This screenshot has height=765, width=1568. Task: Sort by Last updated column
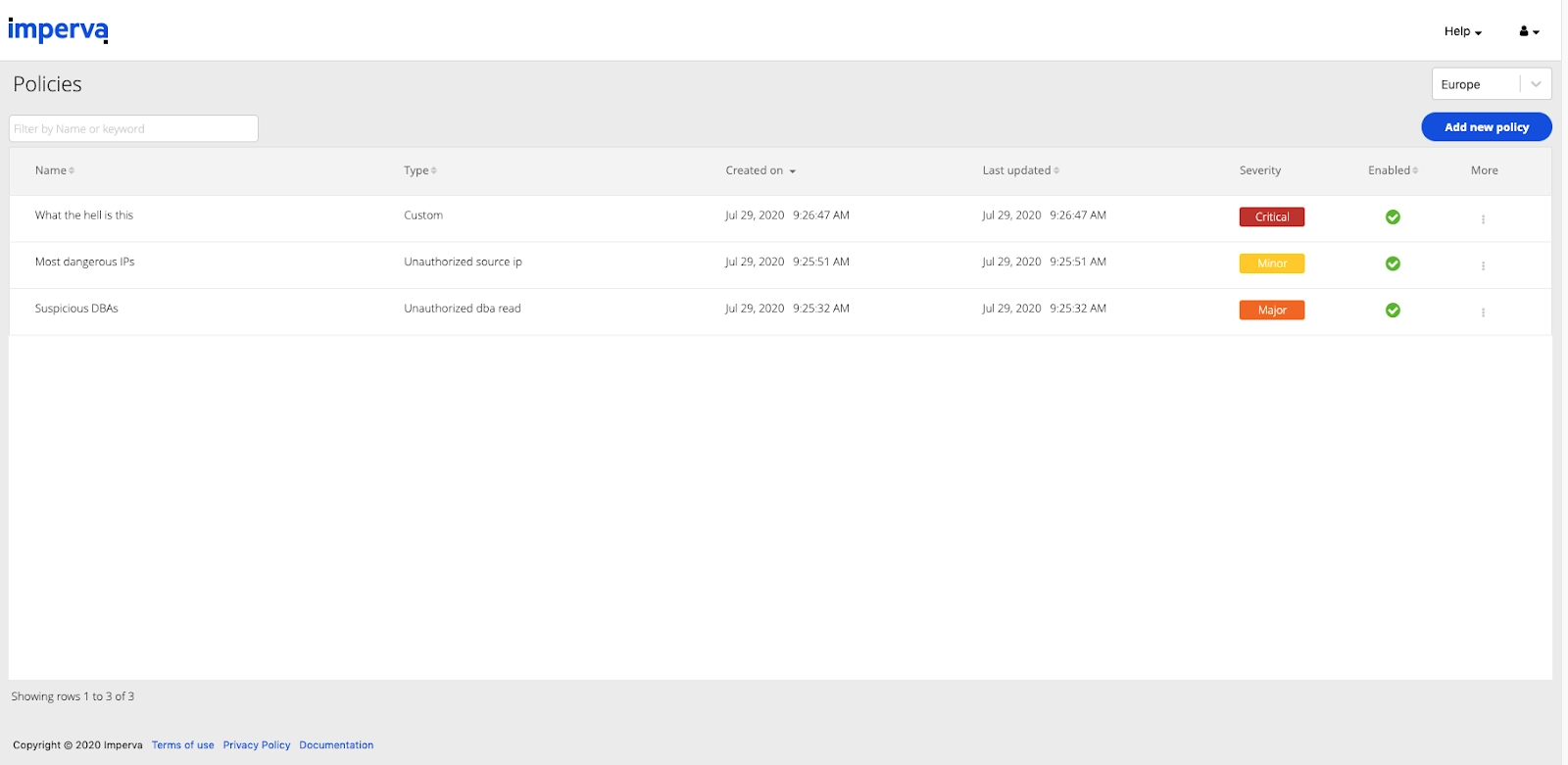[x=1021, y=170]
